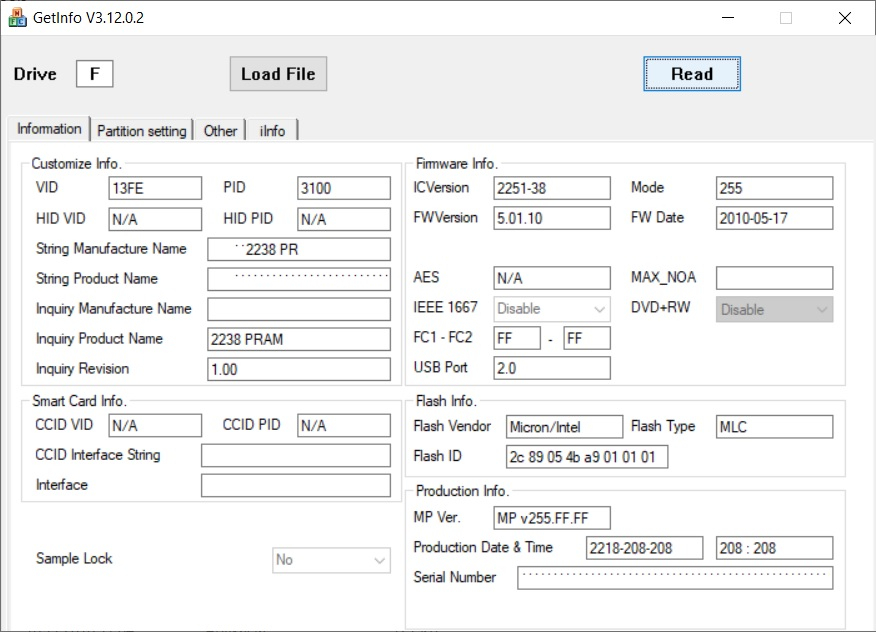
Task: Open the IEEE 1667 dropdown
Action: [551, 309]
